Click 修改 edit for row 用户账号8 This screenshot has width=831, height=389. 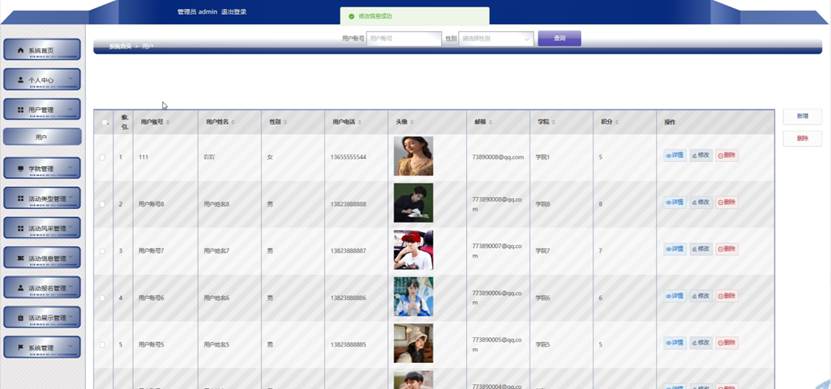click(x=701, y=202)
